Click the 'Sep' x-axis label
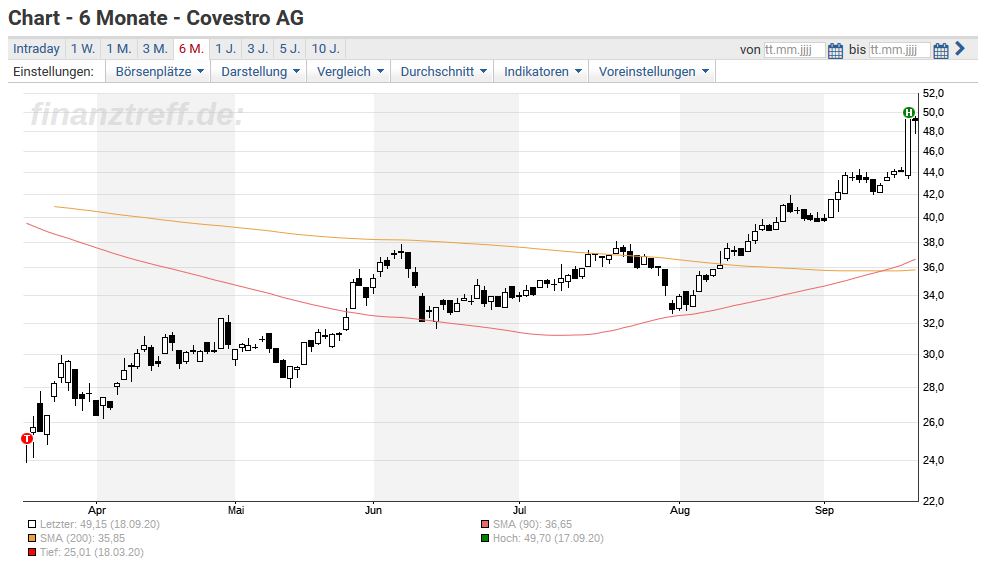 click(824, 510)
